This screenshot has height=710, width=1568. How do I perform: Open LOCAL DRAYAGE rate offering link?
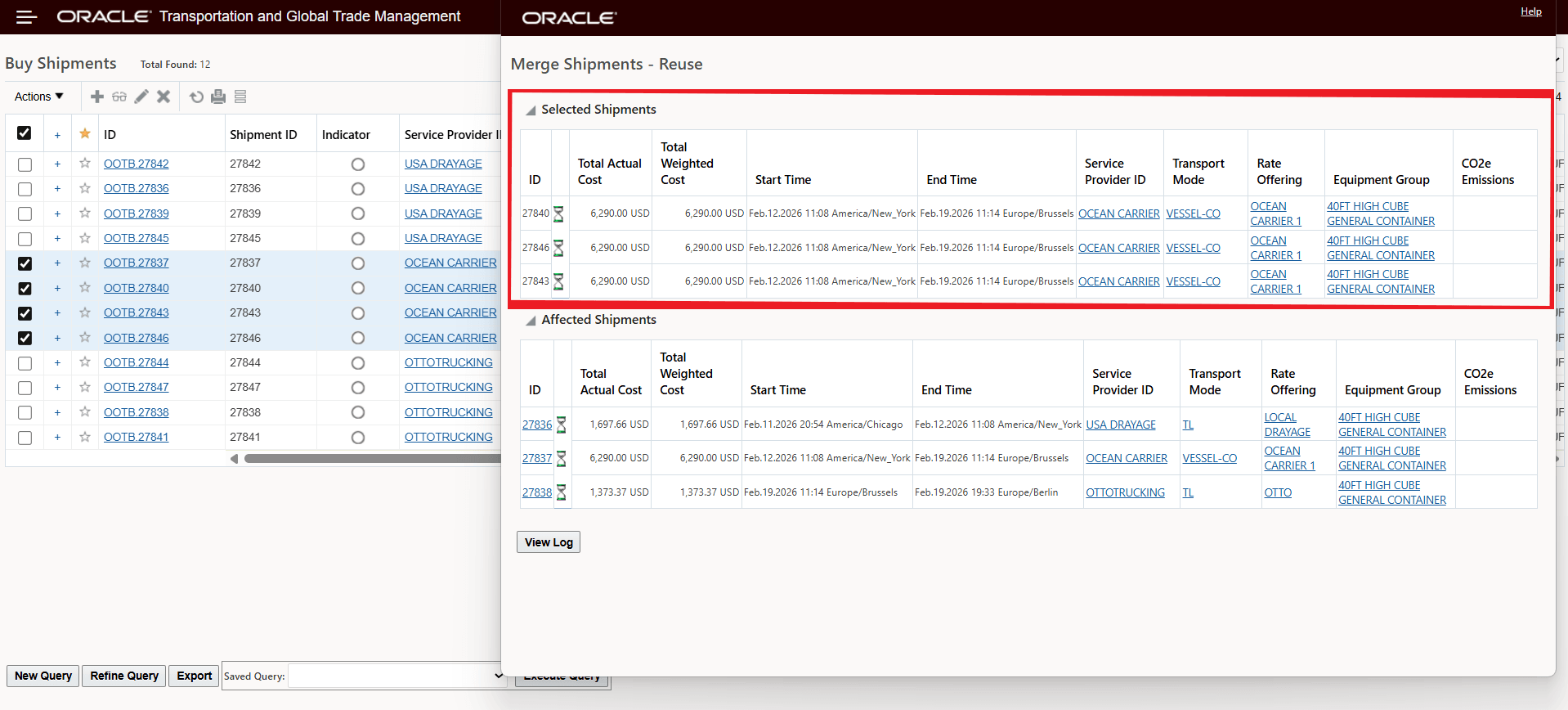pyautogui.click(x=1288, y=425)
